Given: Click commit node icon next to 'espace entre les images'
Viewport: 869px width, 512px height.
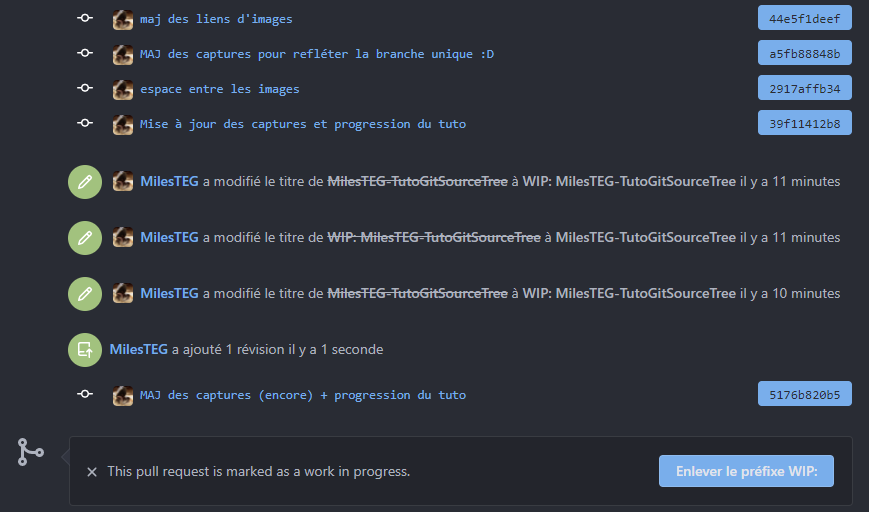Looking at the screenshot, I should pyautogui.click(x=85, y=88).
